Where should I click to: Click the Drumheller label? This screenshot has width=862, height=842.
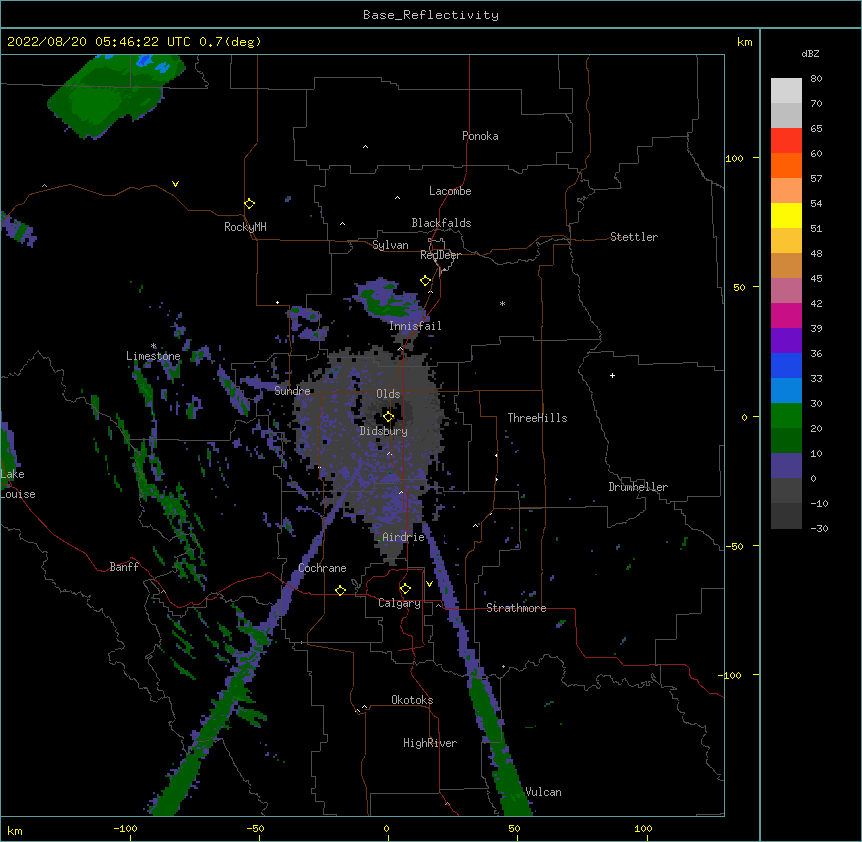click(x=638, y=487)
